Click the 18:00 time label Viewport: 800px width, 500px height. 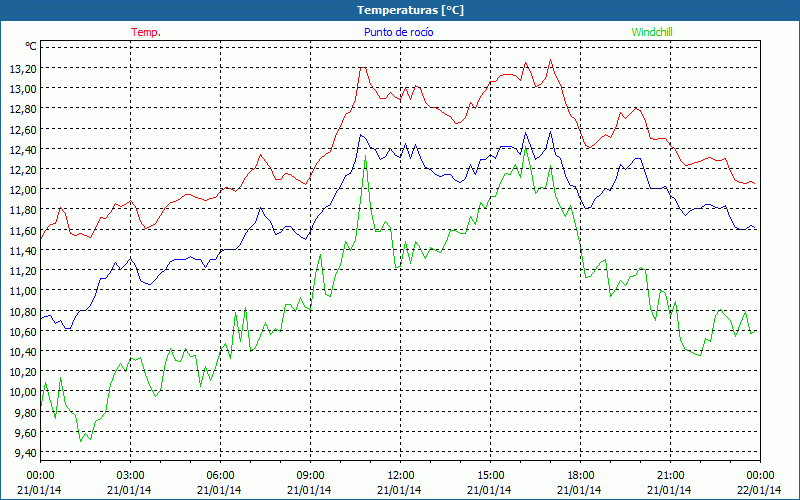(581, 476)
